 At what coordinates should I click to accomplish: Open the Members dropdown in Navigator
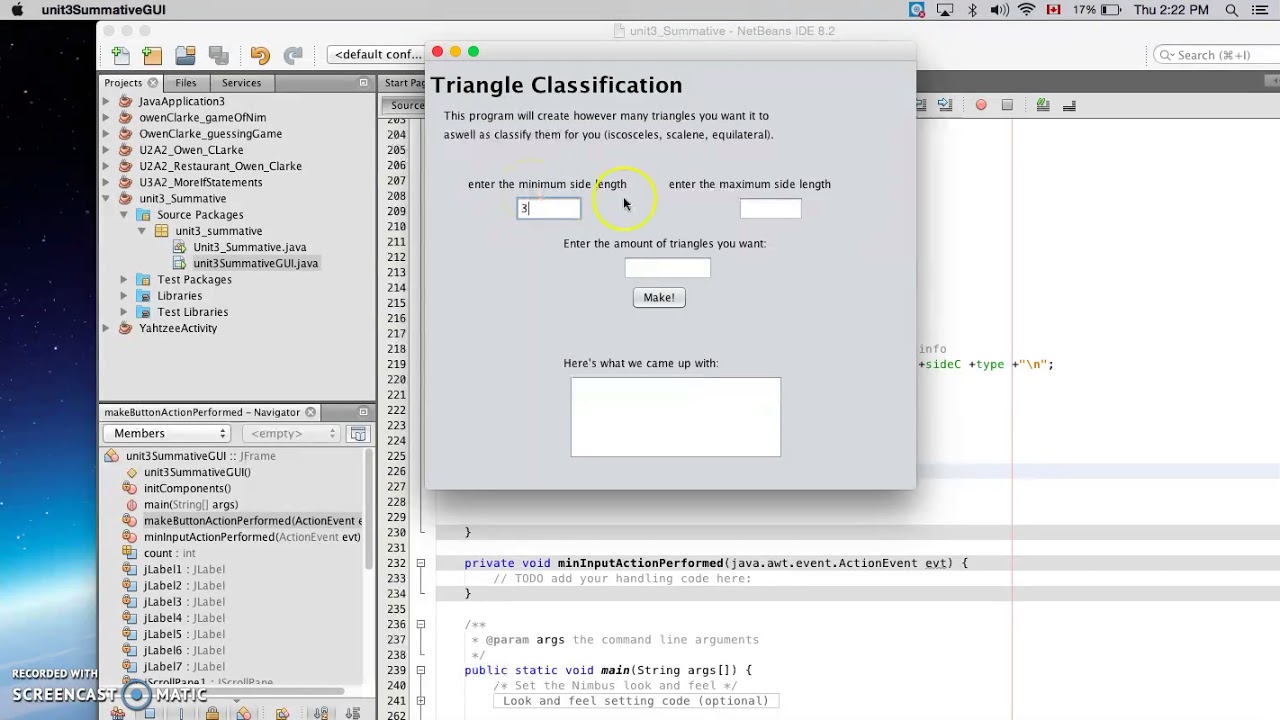[x=167, y=433]
